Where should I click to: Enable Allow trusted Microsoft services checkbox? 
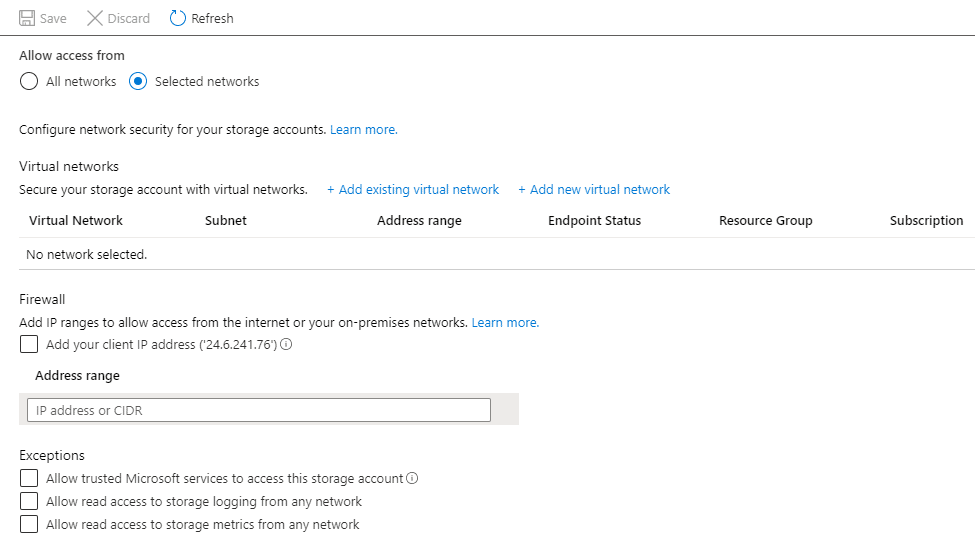29,478
